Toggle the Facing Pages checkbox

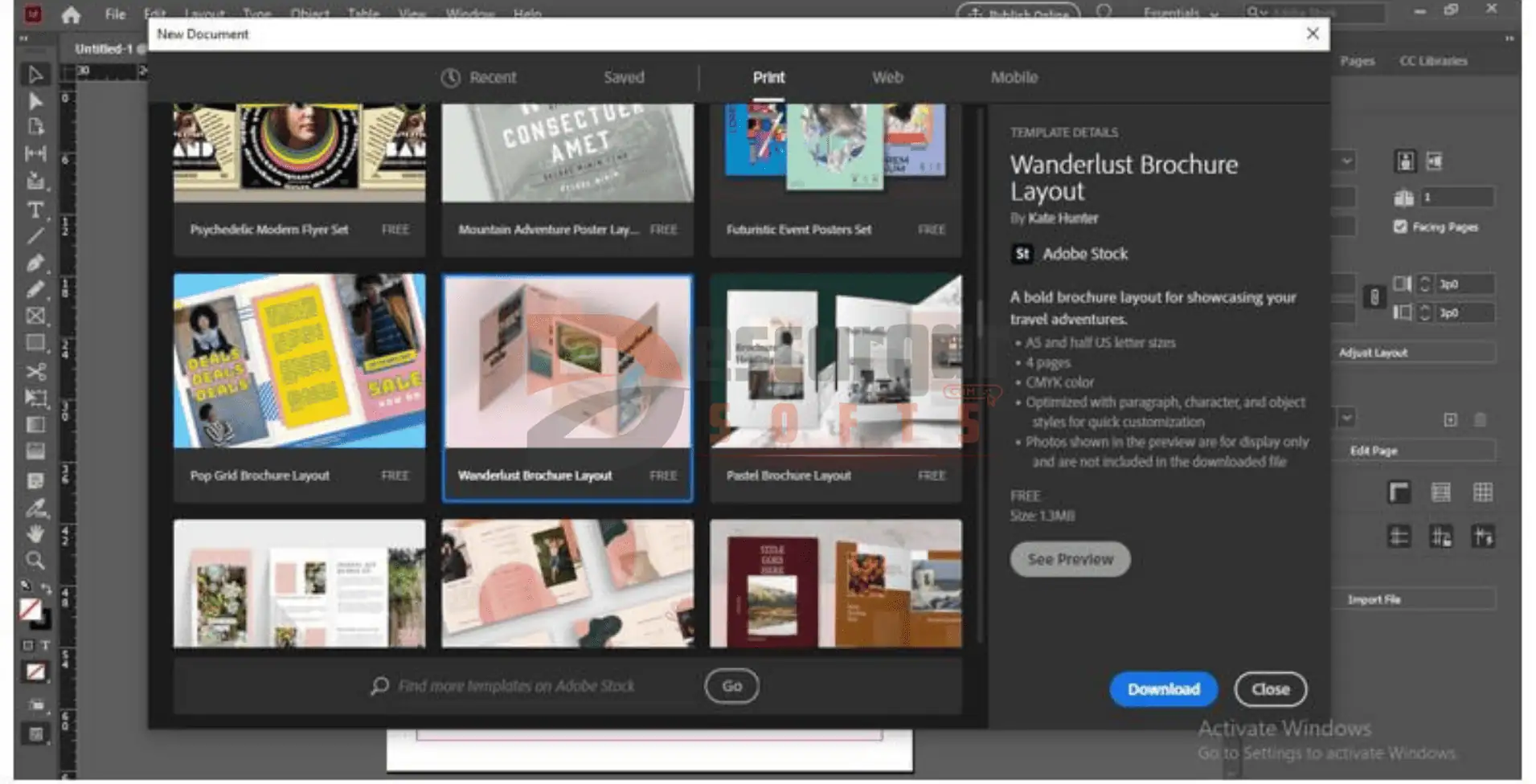[x=1400, y=227]
